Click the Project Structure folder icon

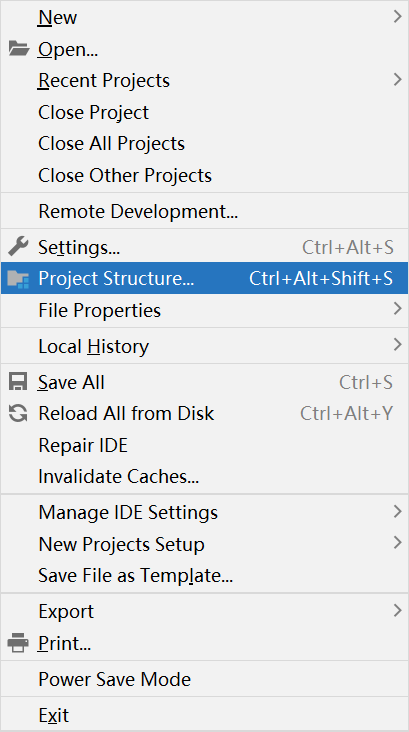(x=19, y=279)
